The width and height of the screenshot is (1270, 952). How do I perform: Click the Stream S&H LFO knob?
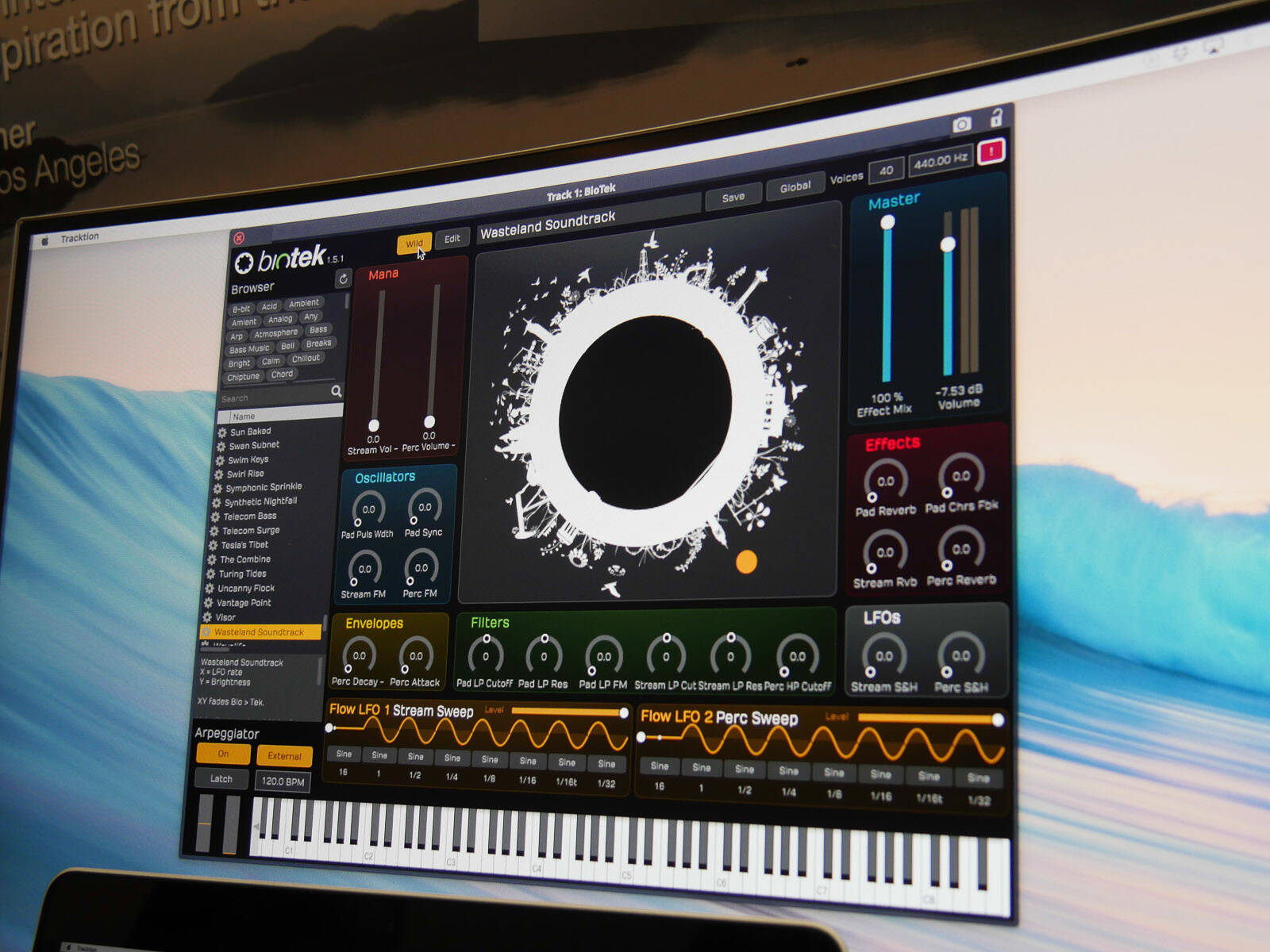(883, 656)
